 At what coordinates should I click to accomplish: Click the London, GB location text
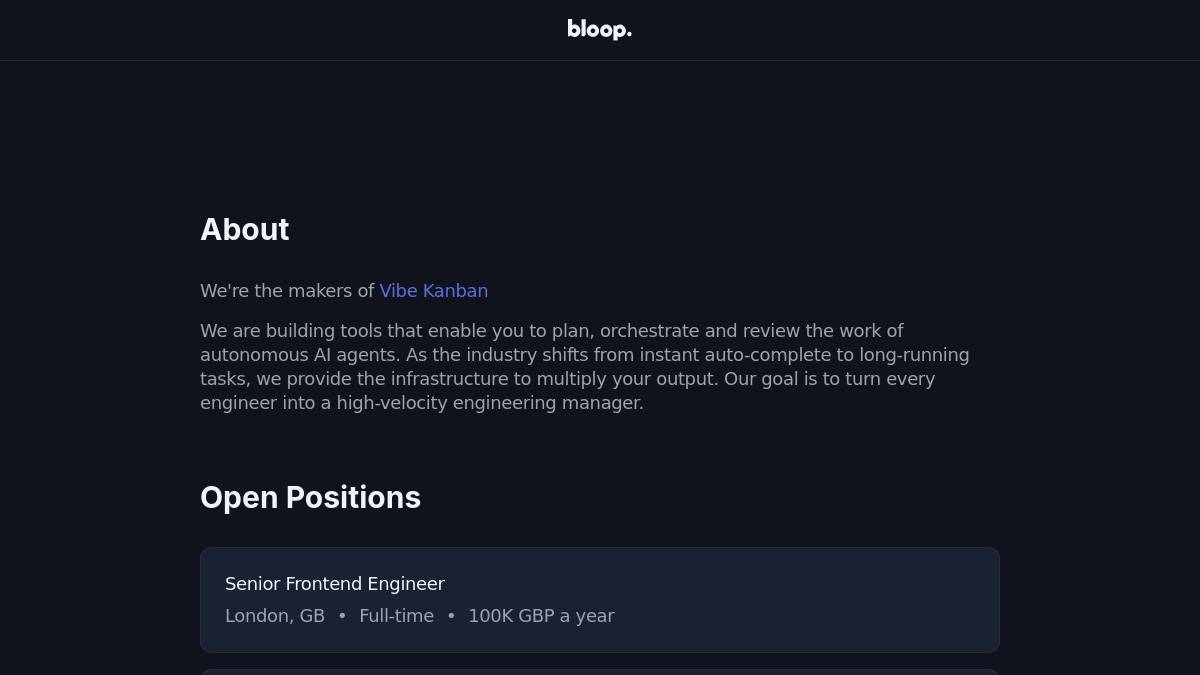[x=275, y=616]
